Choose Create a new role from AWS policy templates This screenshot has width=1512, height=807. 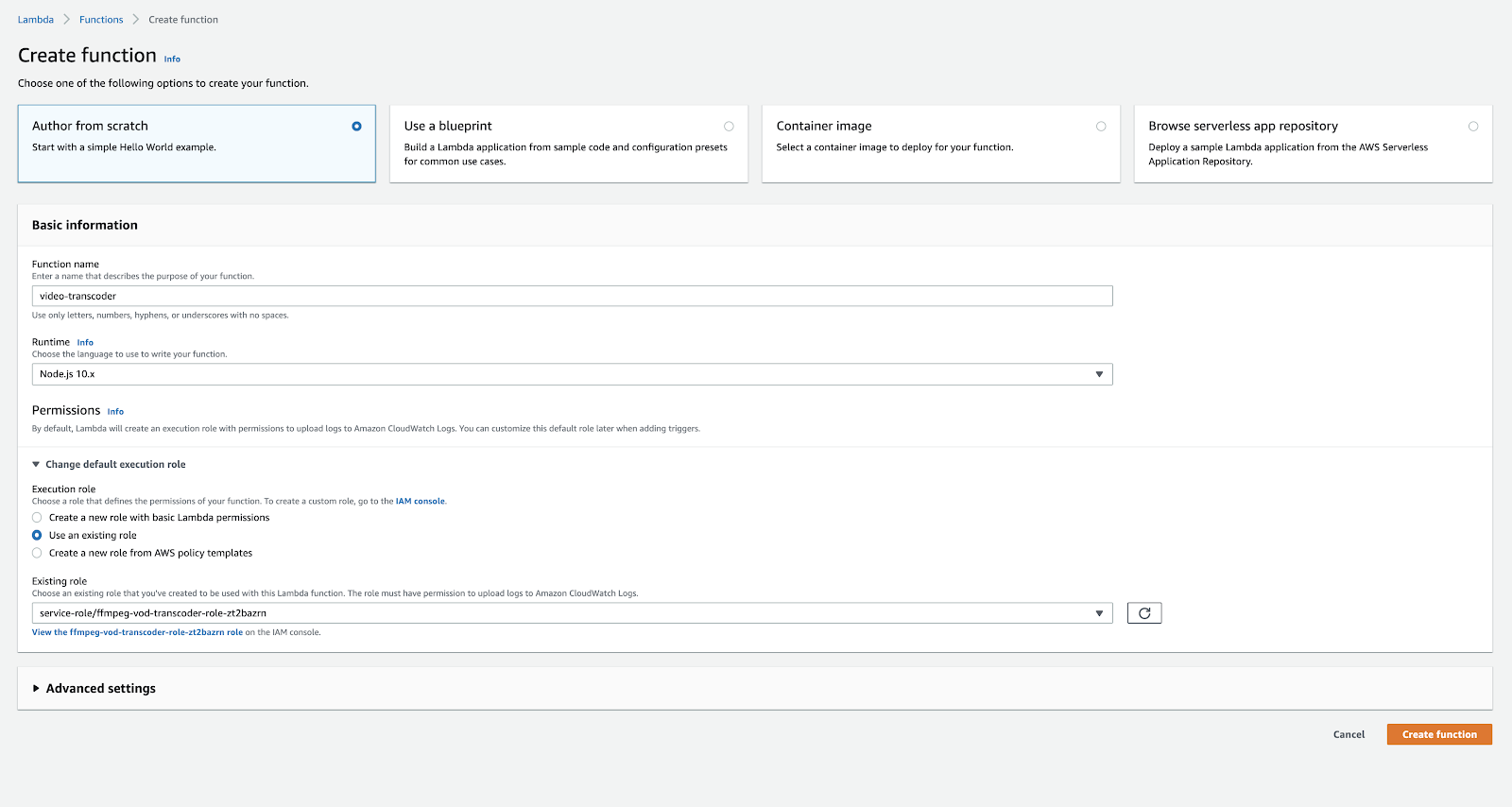coord(37,553)
